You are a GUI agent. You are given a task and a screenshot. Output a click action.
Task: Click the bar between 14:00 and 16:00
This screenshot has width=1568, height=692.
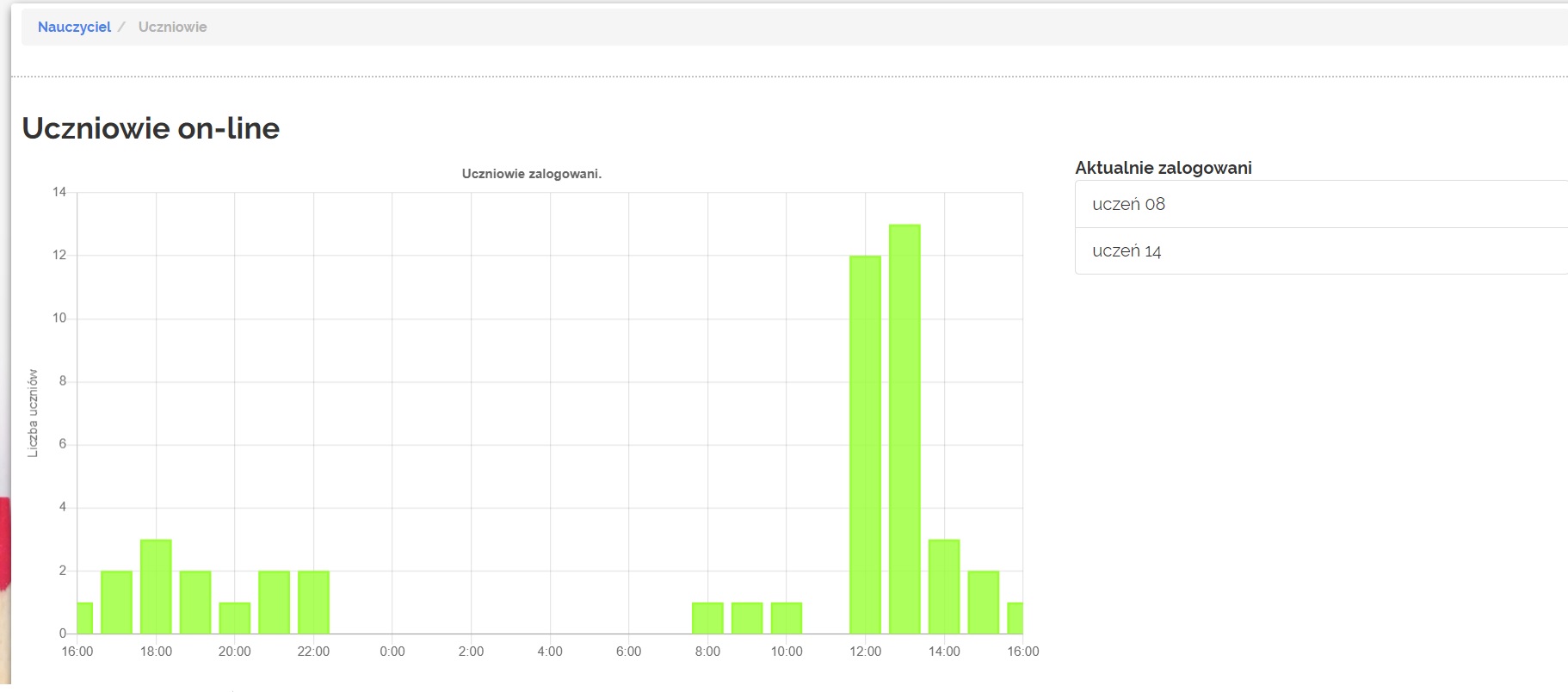click(984, 602)
